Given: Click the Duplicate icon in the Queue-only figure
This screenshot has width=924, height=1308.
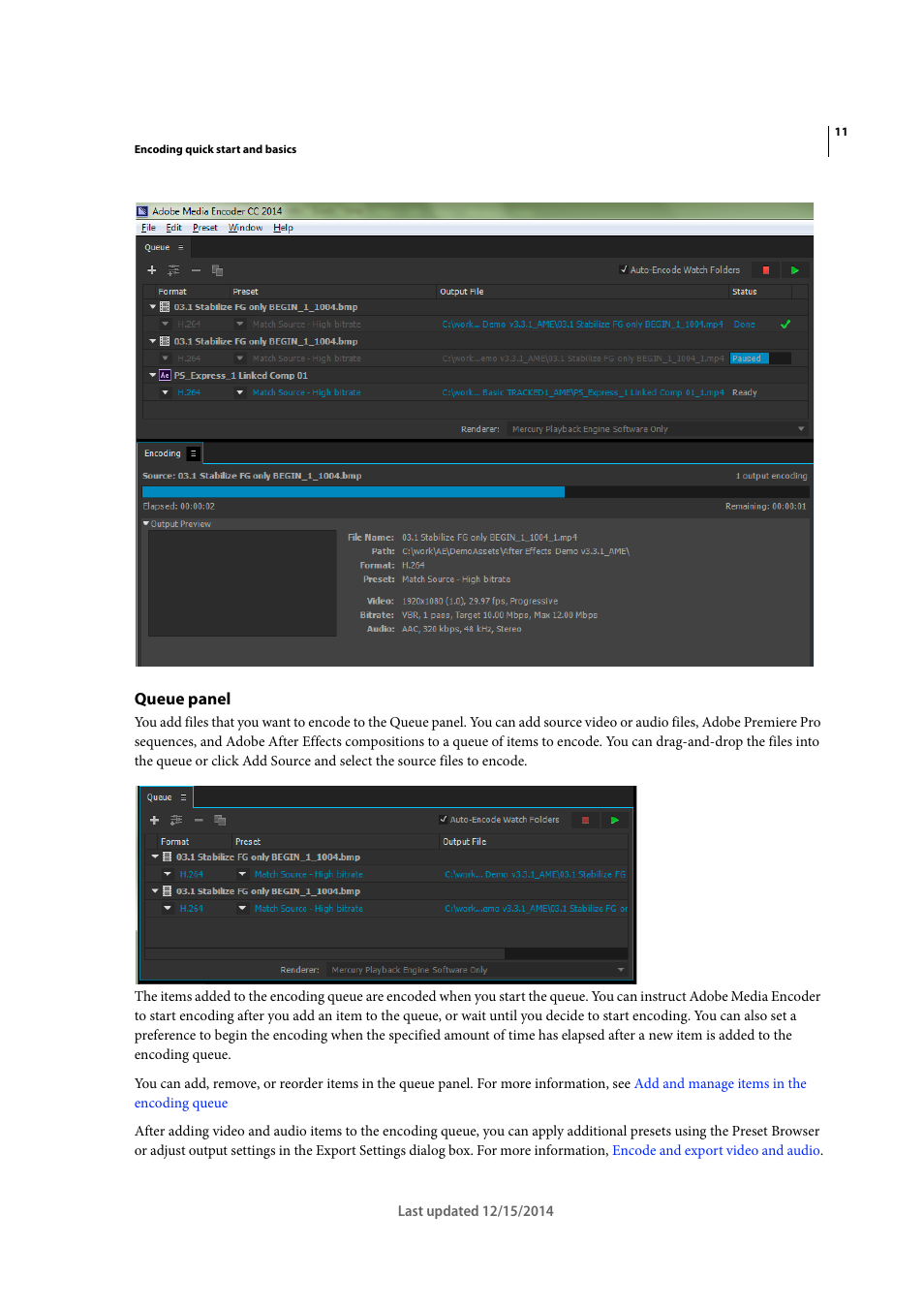Looking at the screenshot, I should click(x=220, y=821).
